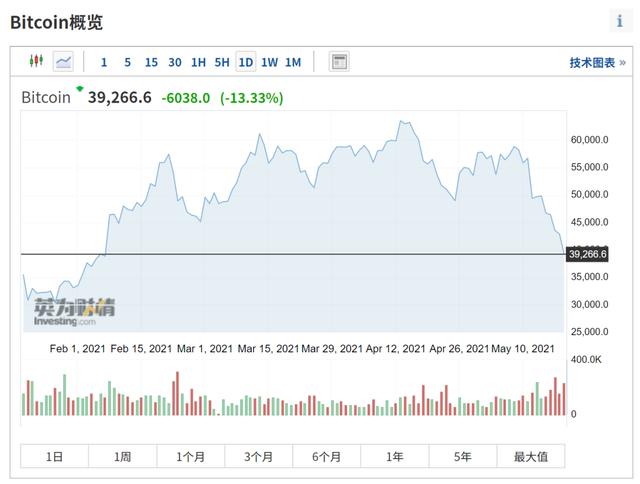Choose the 1M interval
This screenshot has height=484, width=640.
pyautogui.click(x=293, y=62)
